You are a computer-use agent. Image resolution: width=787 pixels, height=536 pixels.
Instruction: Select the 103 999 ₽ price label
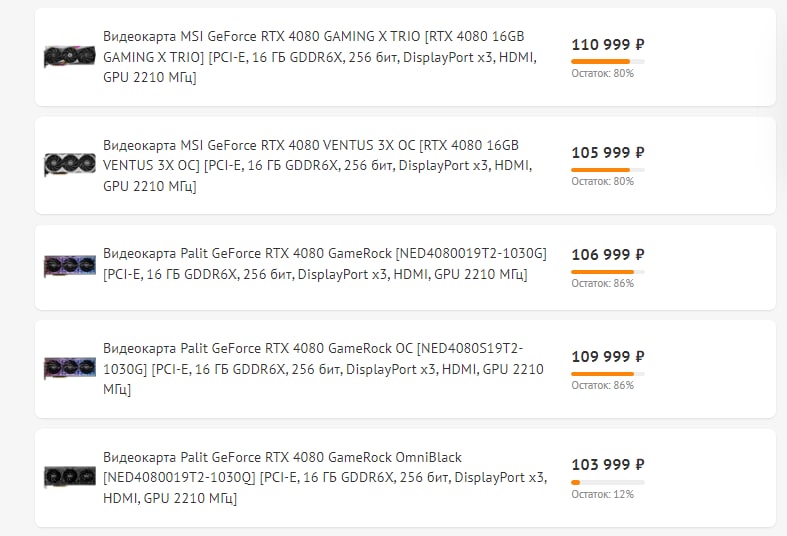[x=608, y=465]
